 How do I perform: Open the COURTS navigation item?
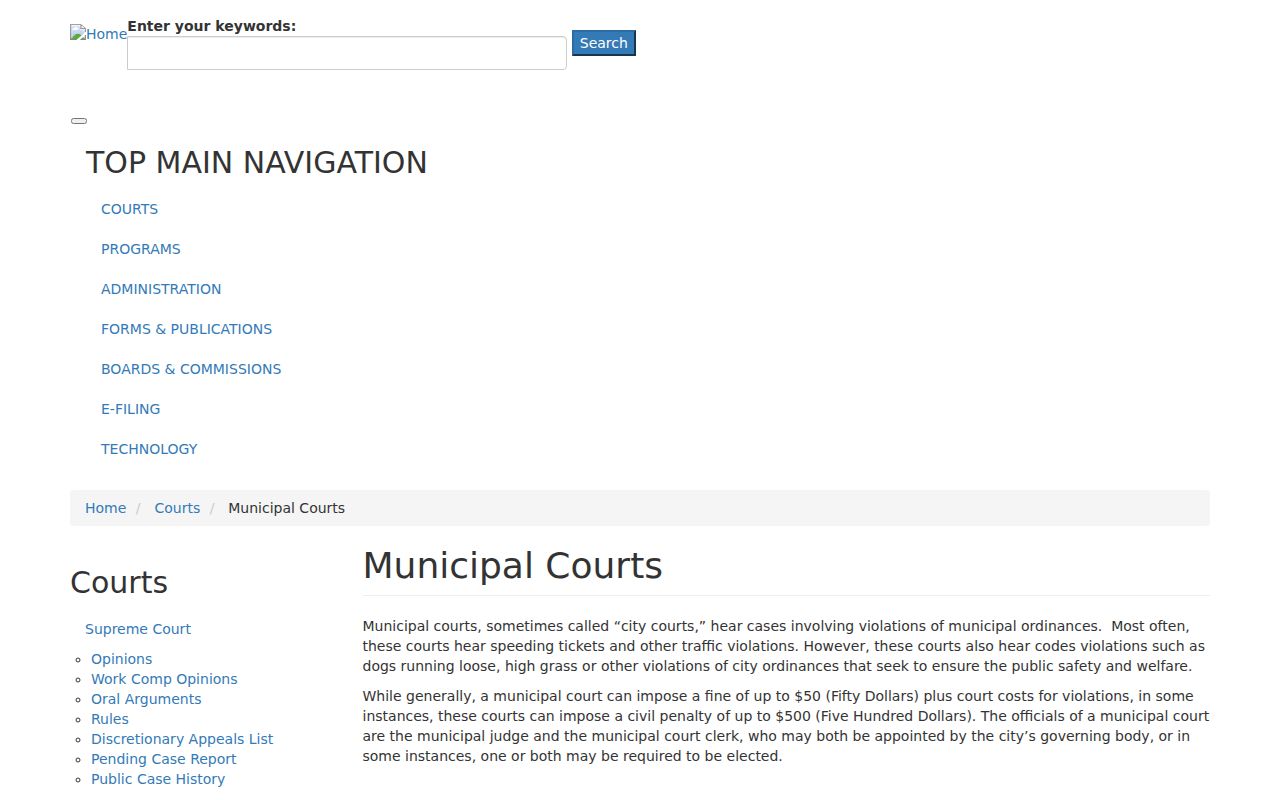129,209
